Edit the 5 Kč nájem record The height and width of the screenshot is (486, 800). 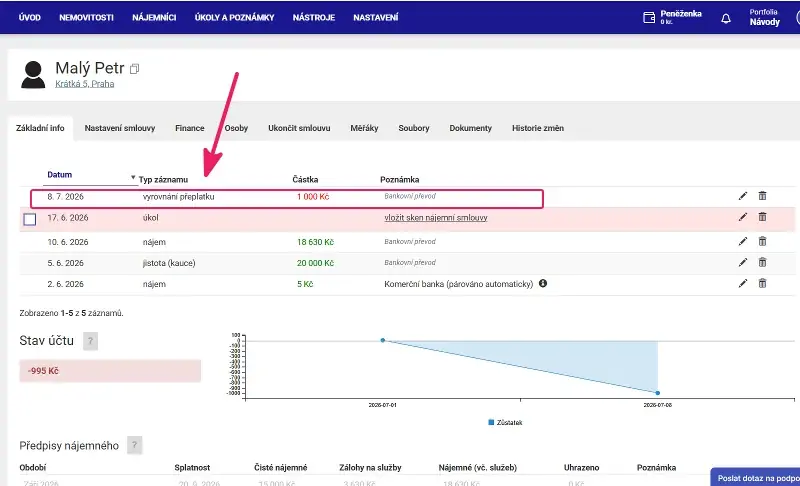tap(743, 284)
